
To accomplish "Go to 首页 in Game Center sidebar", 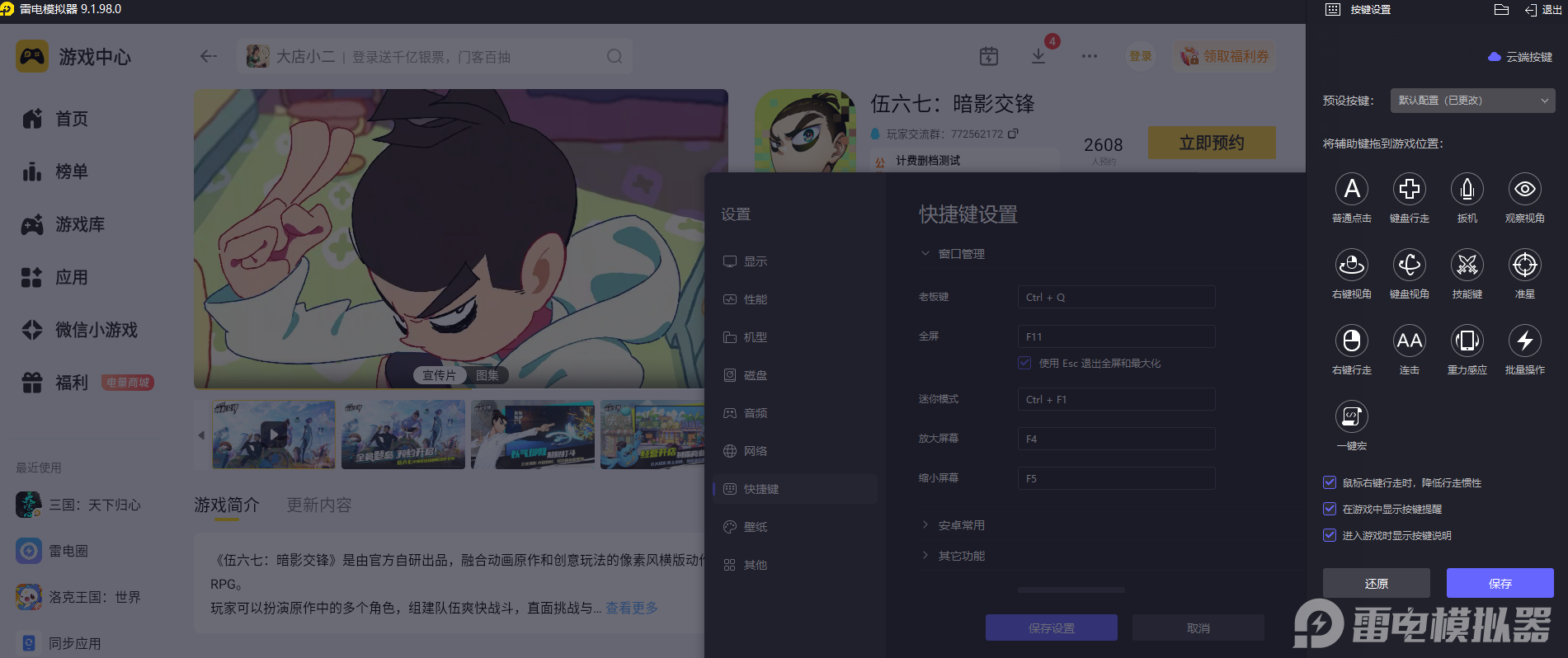I will pyautogui.click(x=54, y=119).
